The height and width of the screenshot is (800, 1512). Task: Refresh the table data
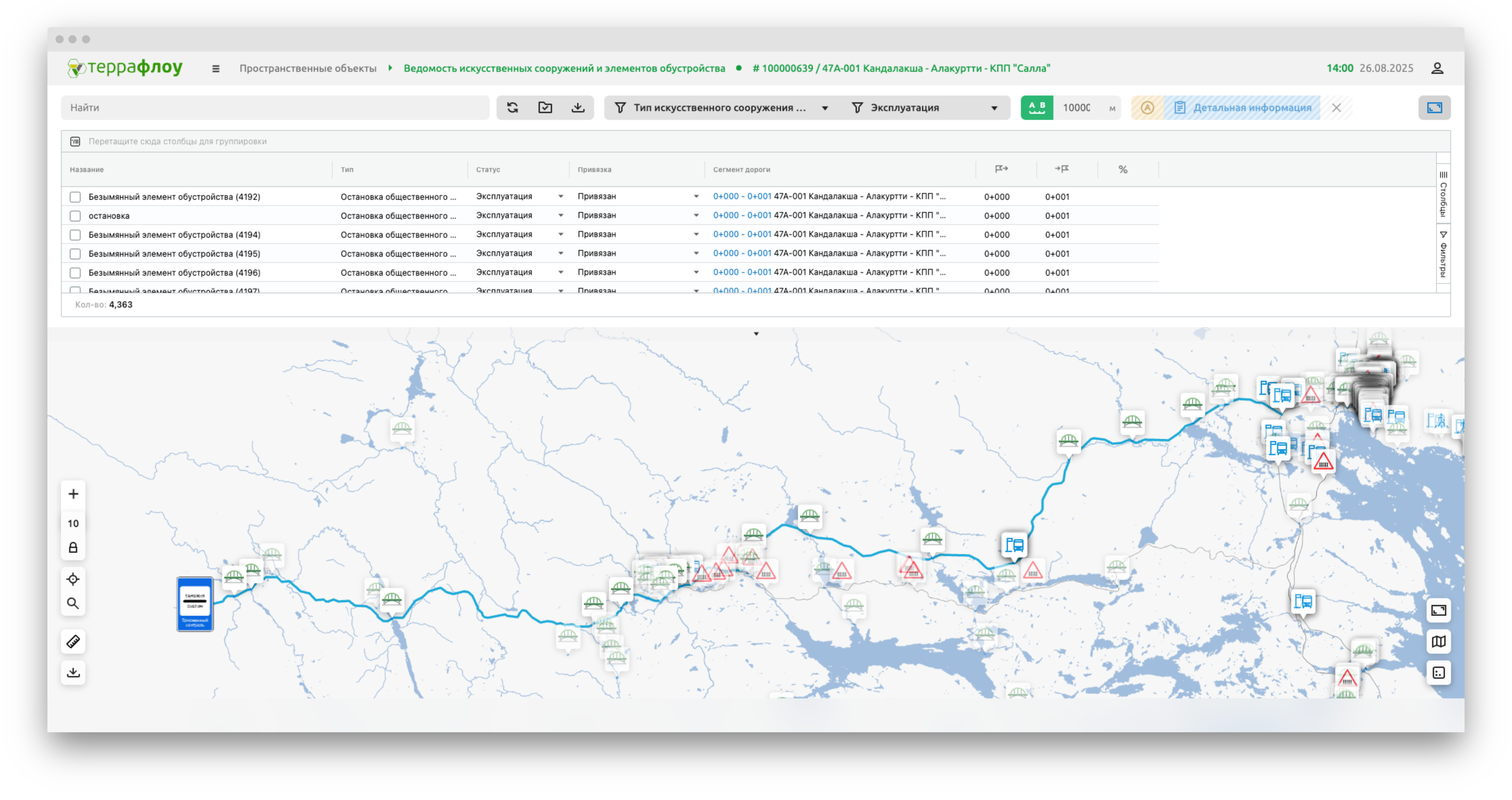512,107
